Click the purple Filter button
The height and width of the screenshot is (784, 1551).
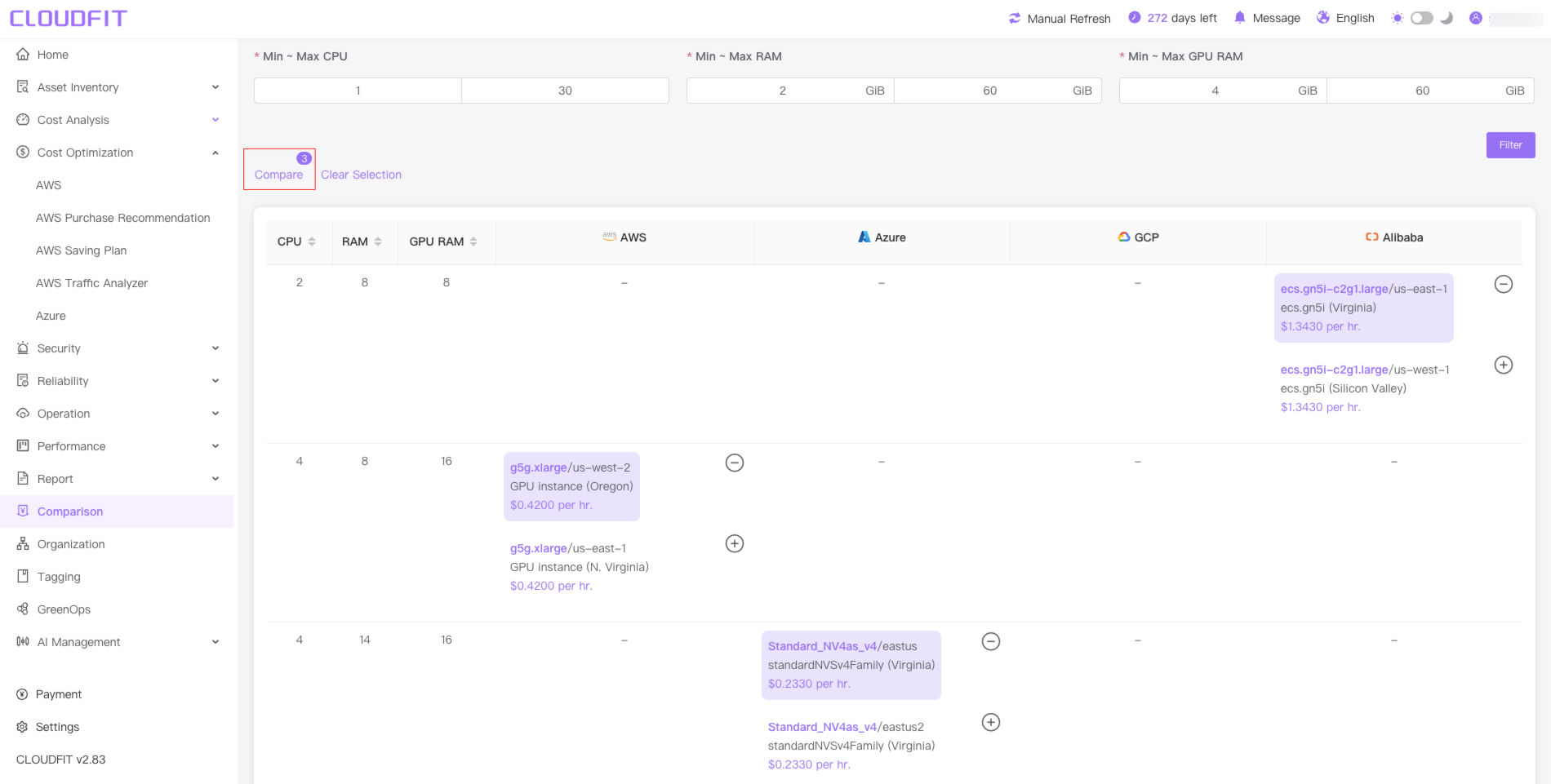tap(1510, 145)
